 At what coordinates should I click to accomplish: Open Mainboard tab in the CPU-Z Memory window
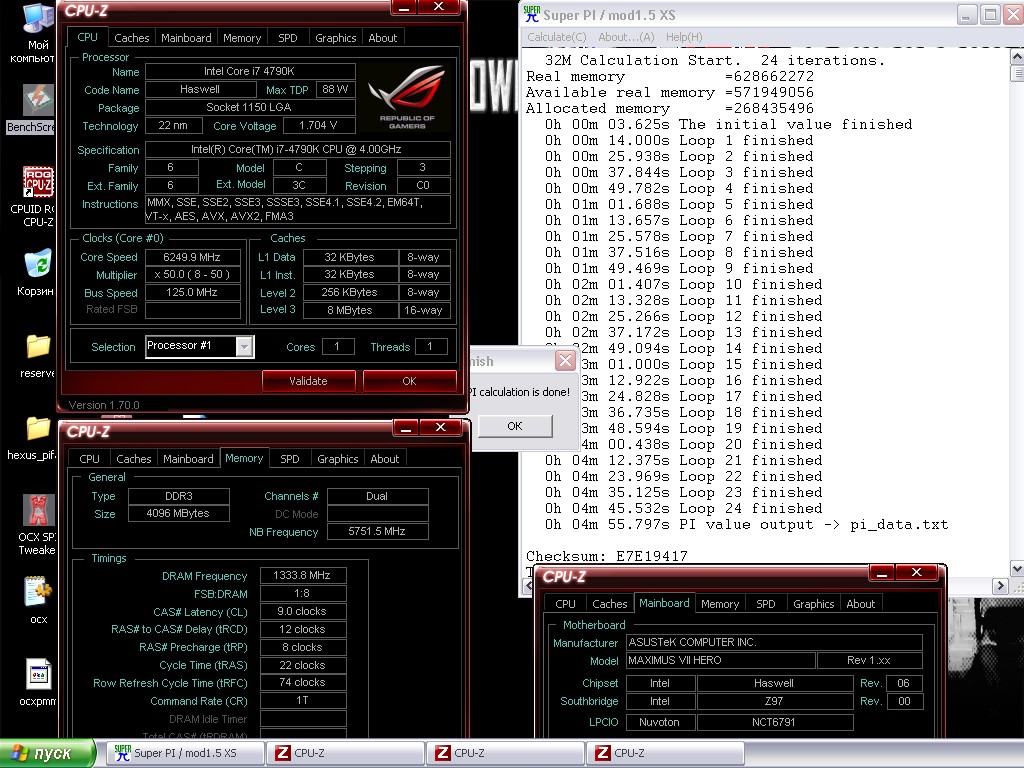tap(188, 459)
